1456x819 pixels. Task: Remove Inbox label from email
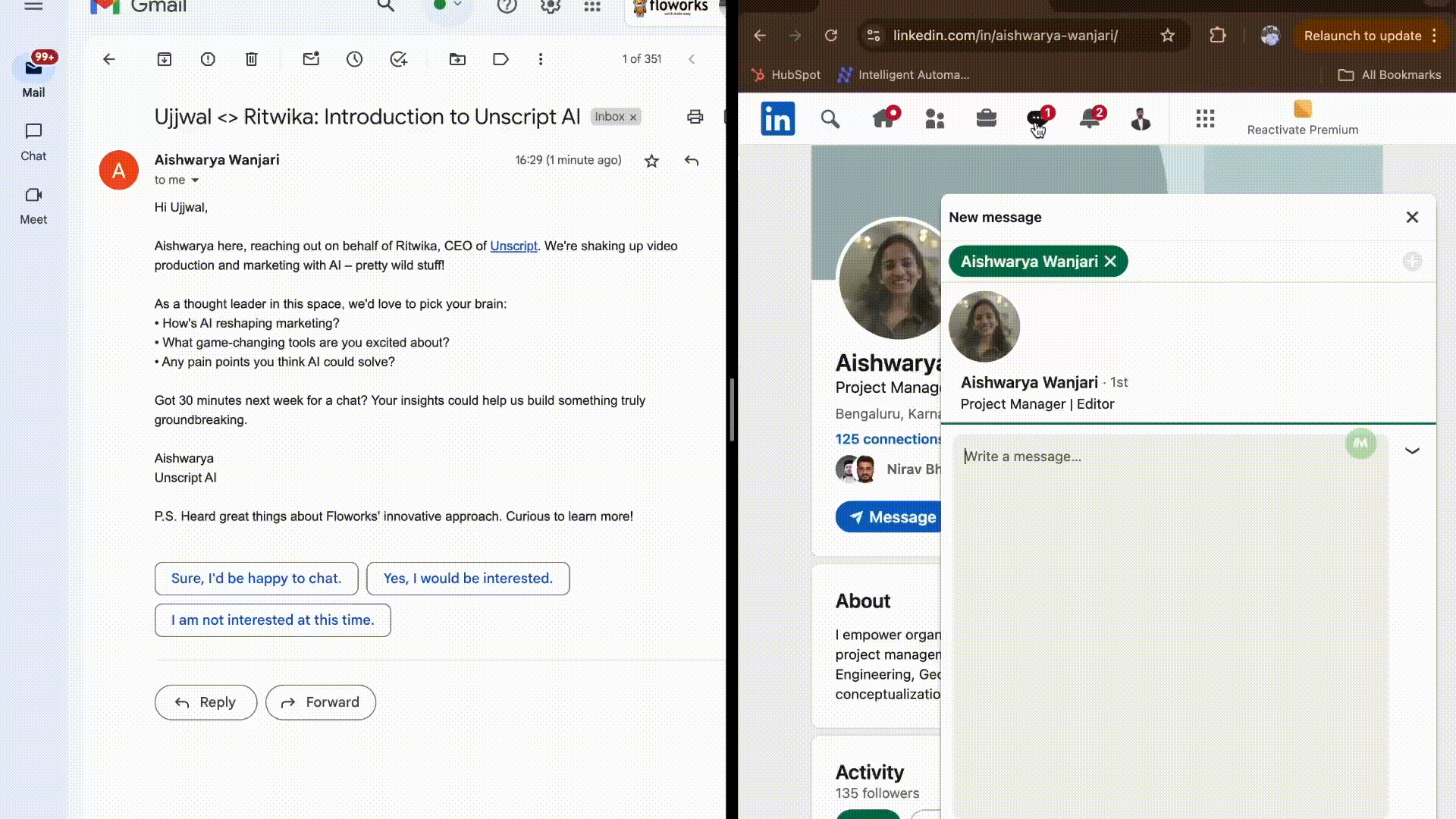633,118
